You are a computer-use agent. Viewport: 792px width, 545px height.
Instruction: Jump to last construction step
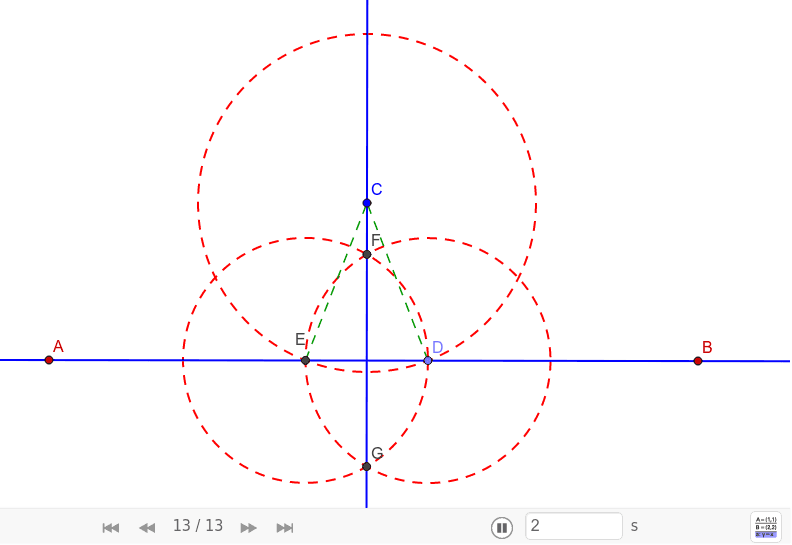point(285,528)
